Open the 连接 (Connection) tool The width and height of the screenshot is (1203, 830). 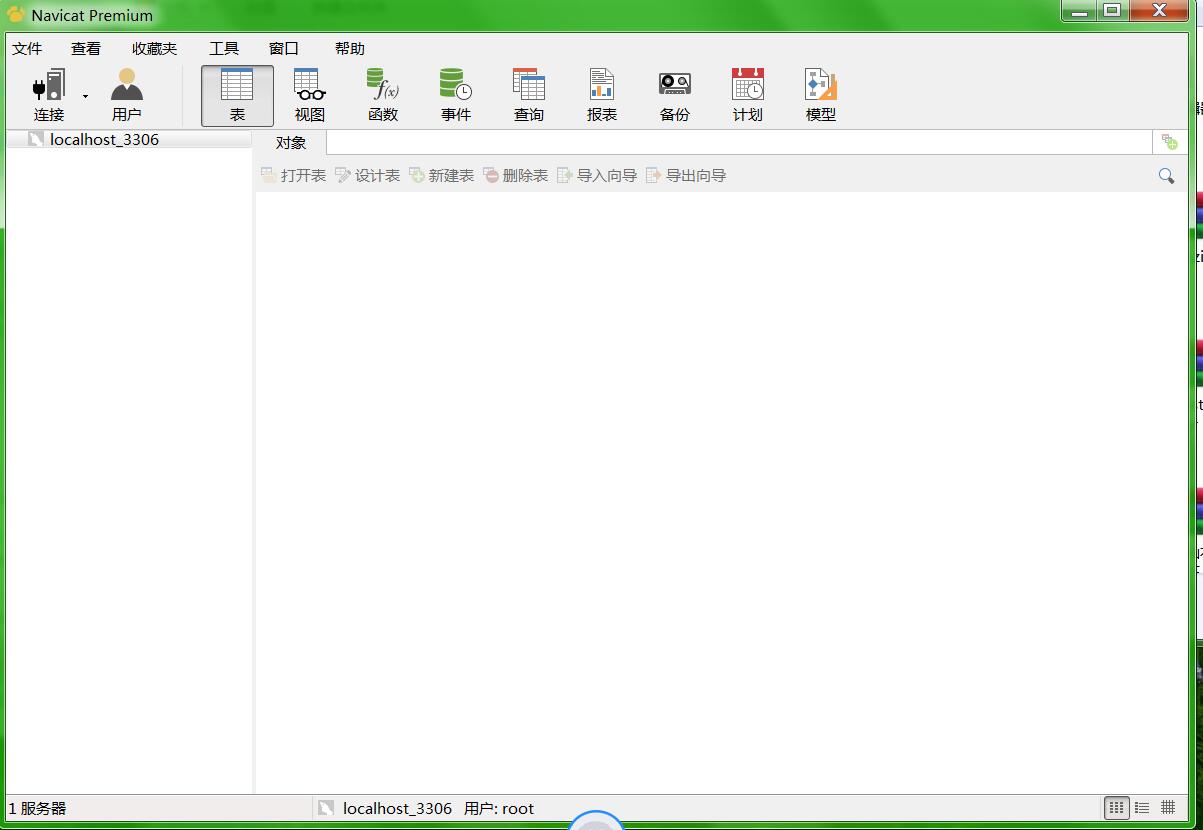pyautogui.click(x=49, y=96)
